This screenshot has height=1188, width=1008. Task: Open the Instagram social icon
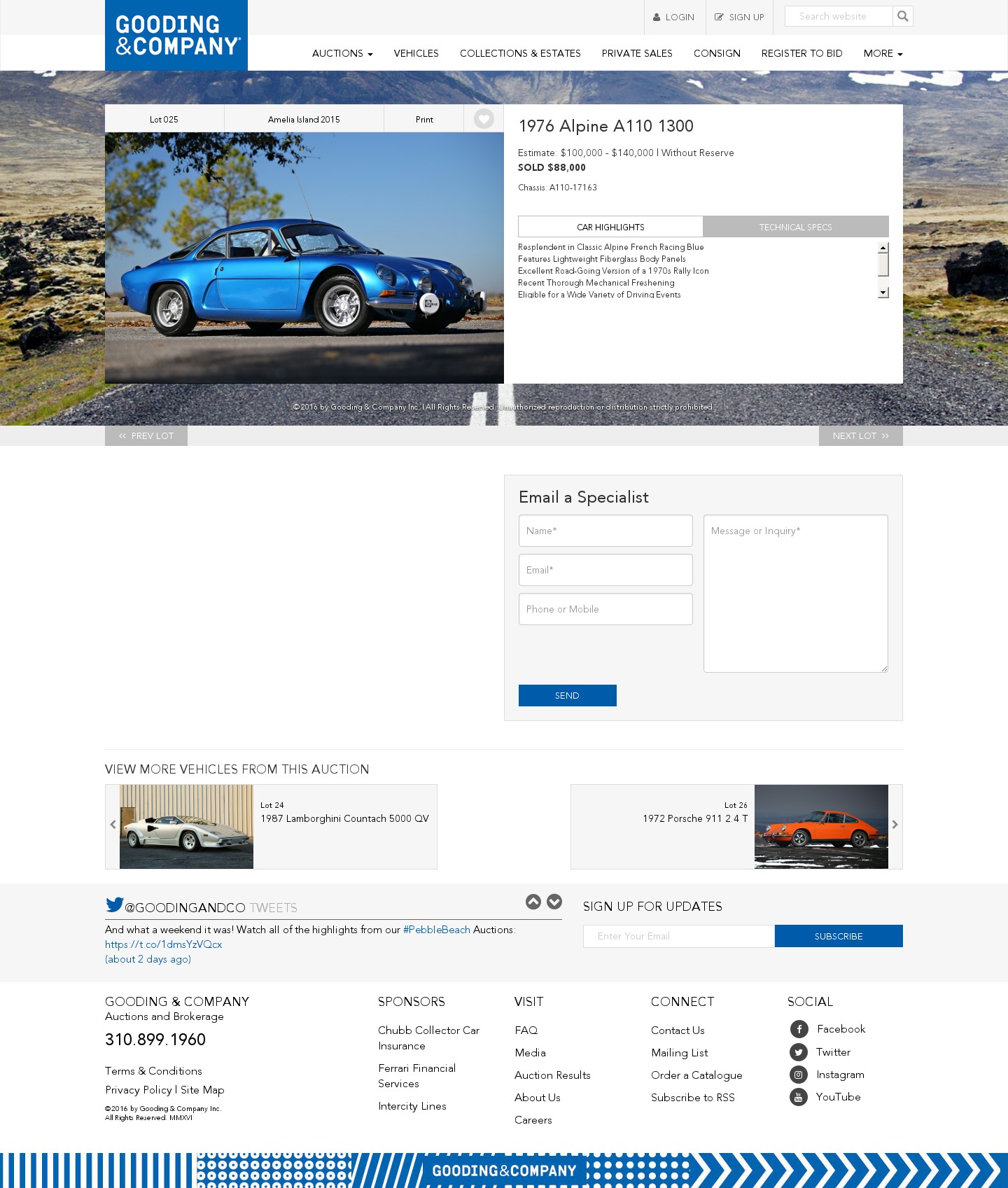pyautogui.click(x=799, y=1075)
